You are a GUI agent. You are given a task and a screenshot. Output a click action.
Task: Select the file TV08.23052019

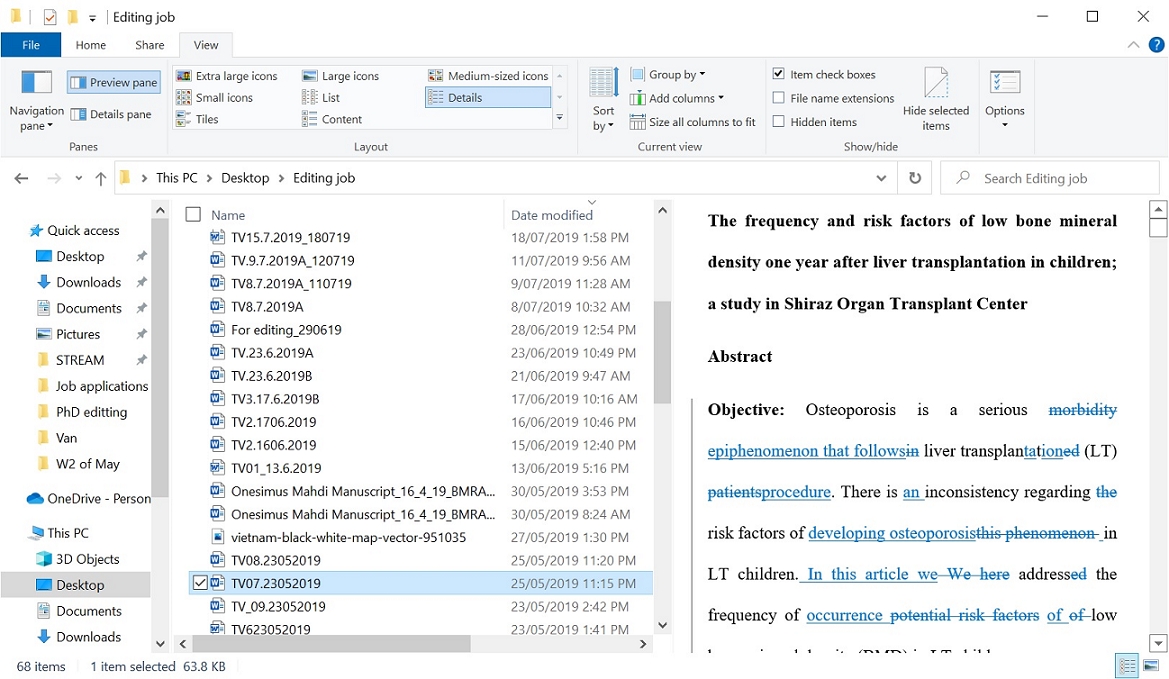pos(275,560)
